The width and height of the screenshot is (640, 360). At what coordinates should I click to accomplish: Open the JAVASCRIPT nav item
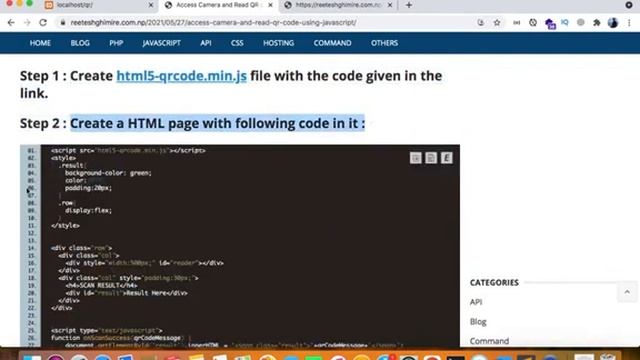tap(162, 43)
